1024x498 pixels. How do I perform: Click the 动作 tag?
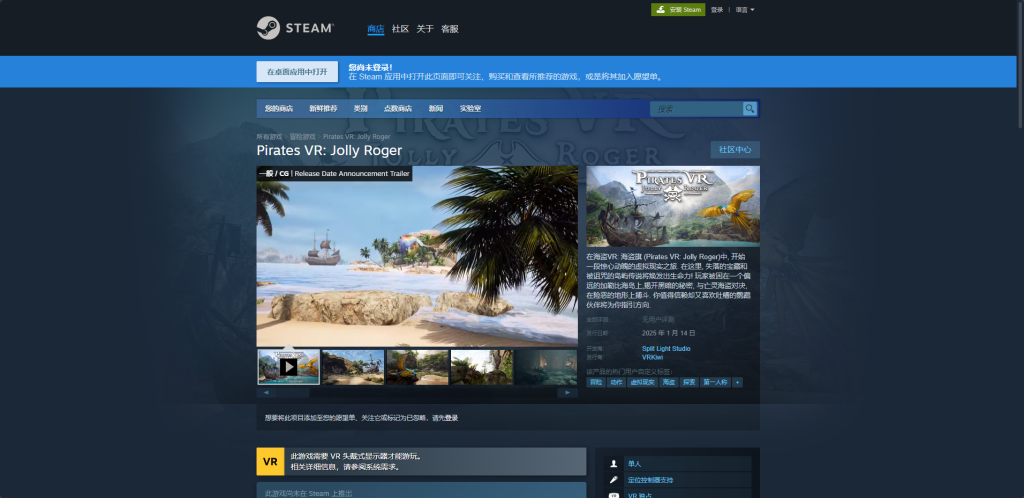(616, 382)
